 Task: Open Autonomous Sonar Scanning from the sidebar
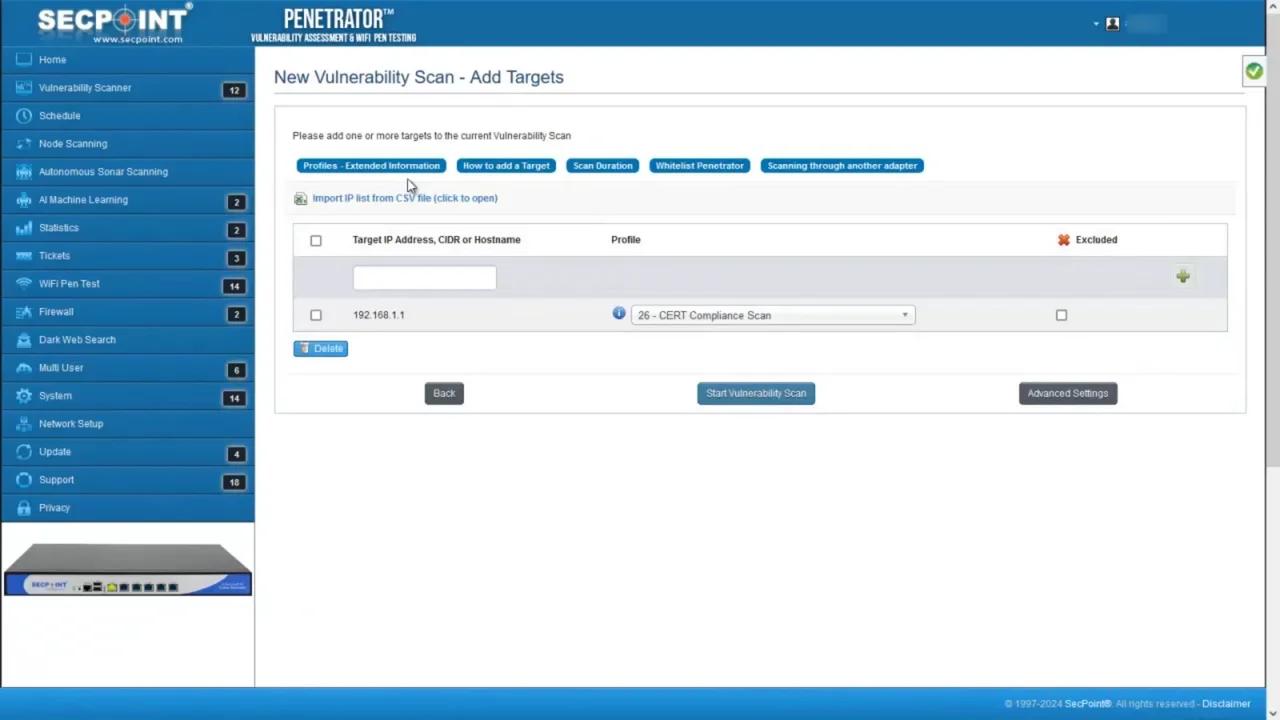coord(103,171)
